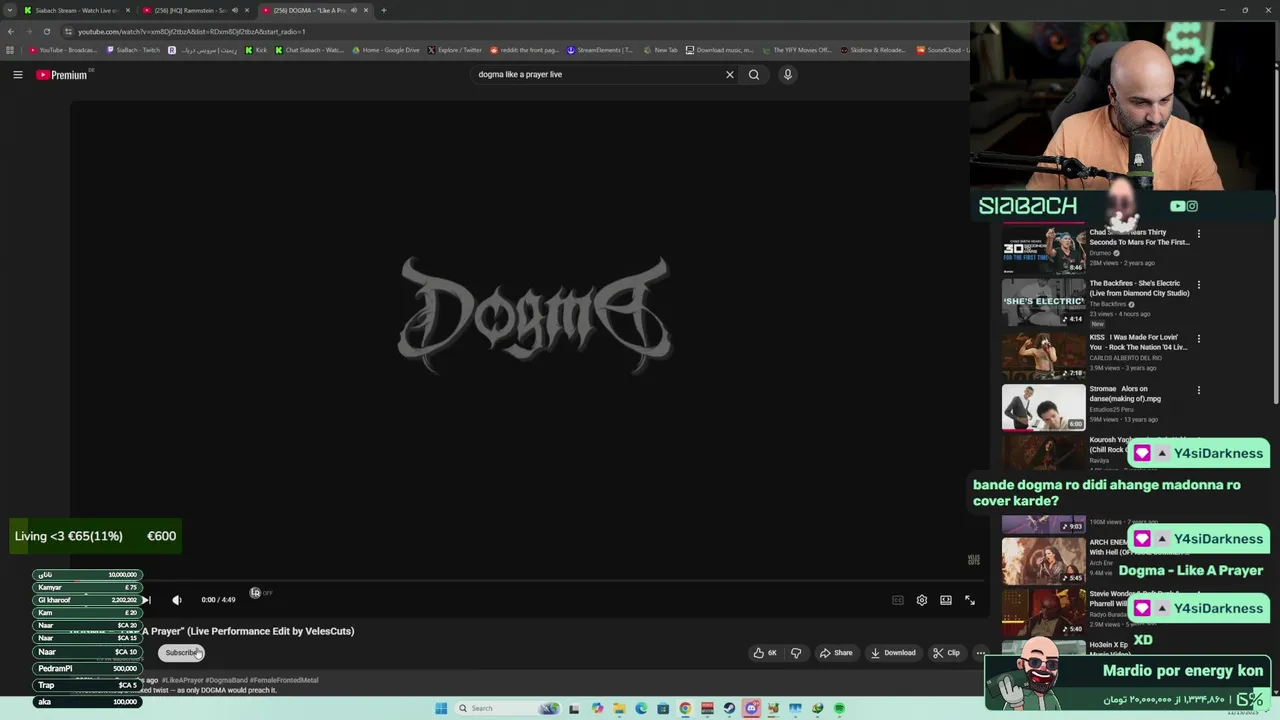Switch player to theater mode
Viewport: 1280px width, 720px height.
(x=946, y=600)
